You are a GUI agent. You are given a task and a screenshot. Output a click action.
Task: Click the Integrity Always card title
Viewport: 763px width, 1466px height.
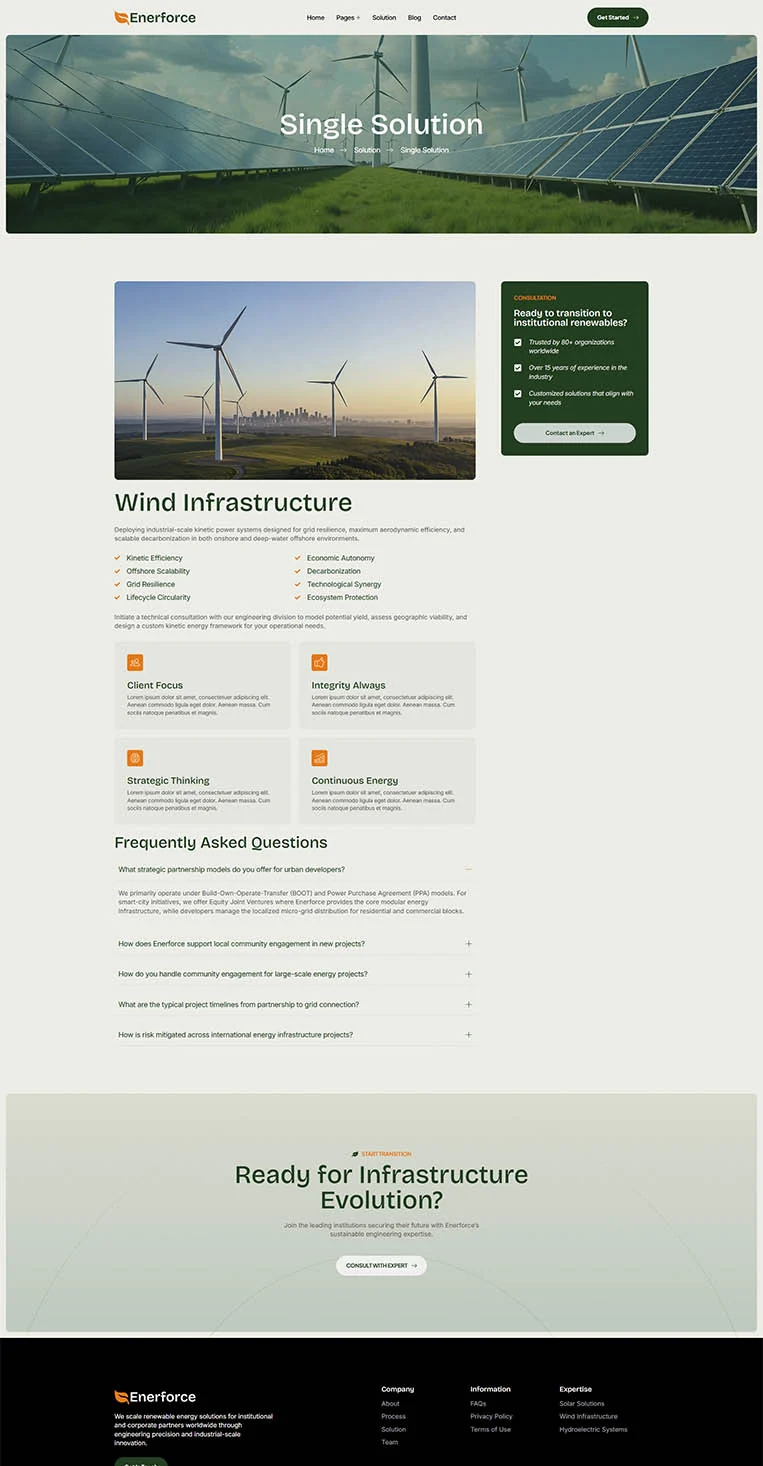pyautogui.click(x=348, y=685)
